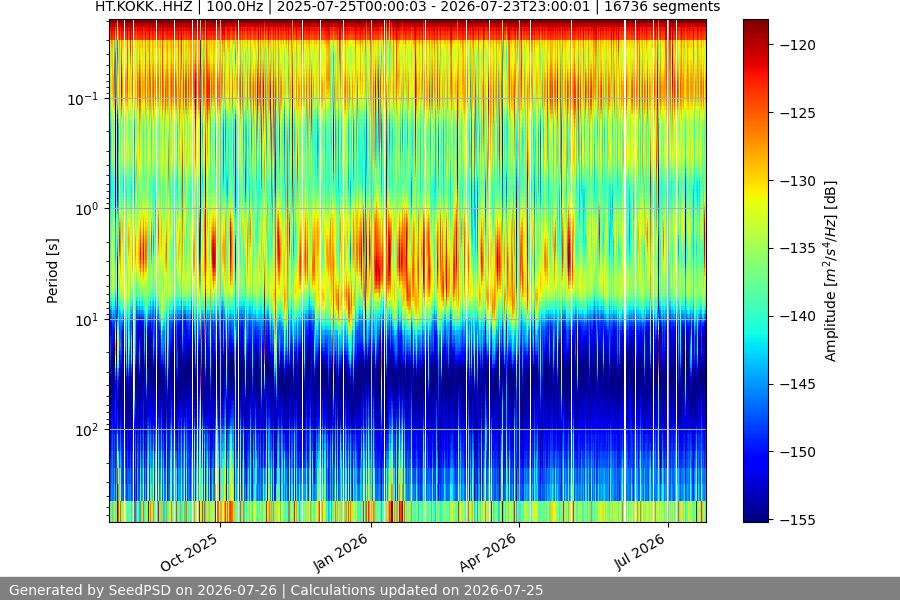
Task: Click the −145 colorbar tick label
Action: click(x=798, y=384)
